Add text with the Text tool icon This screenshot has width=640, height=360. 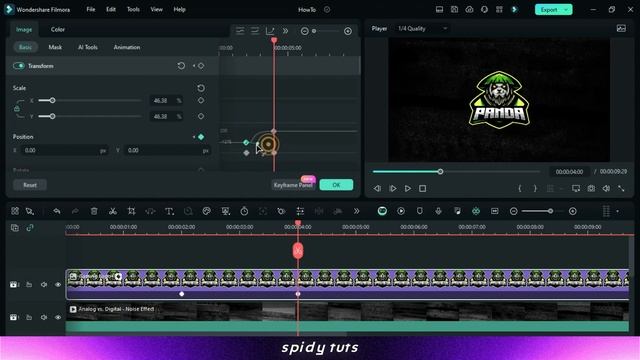click(169, 211)
